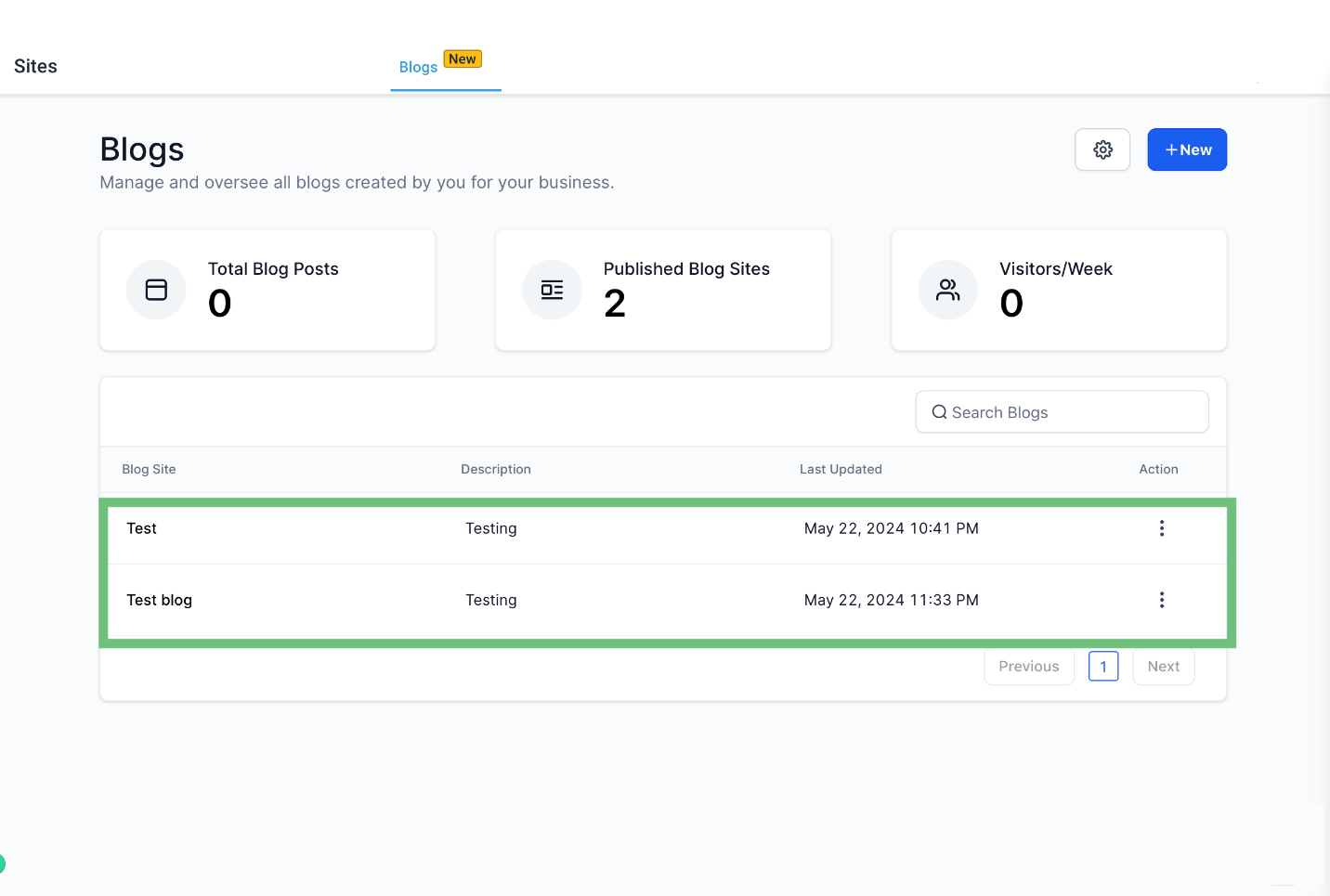
Task: Click the Visitors/Week people icon
Action: pos(948,290)
